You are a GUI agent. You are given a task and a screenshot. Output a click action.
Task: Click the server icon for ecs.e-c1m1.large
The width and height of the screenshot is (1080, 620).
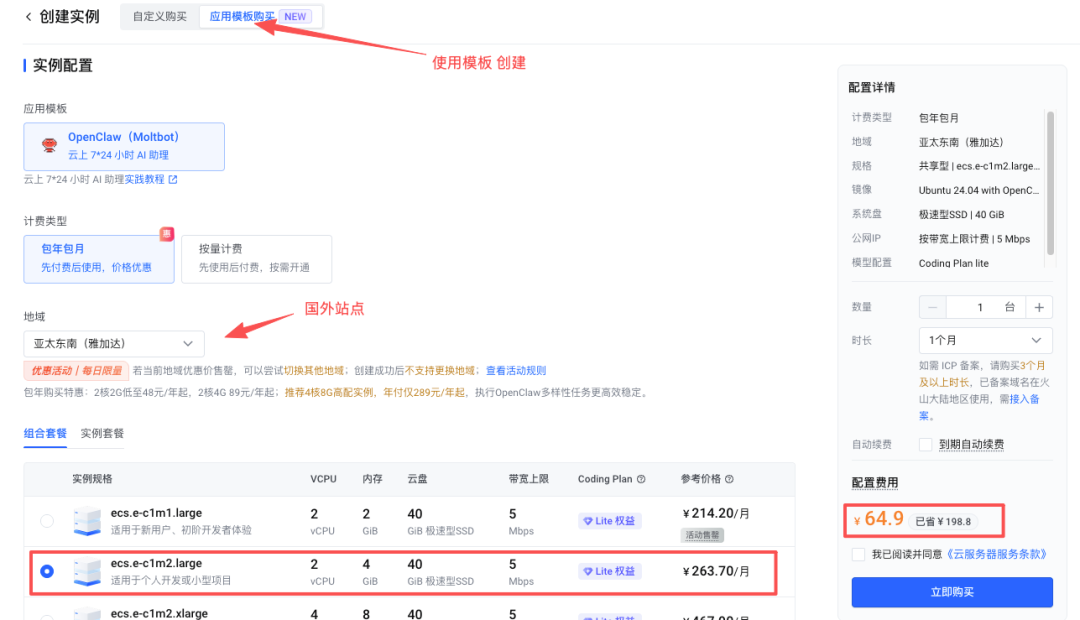(x=87, y=521)
